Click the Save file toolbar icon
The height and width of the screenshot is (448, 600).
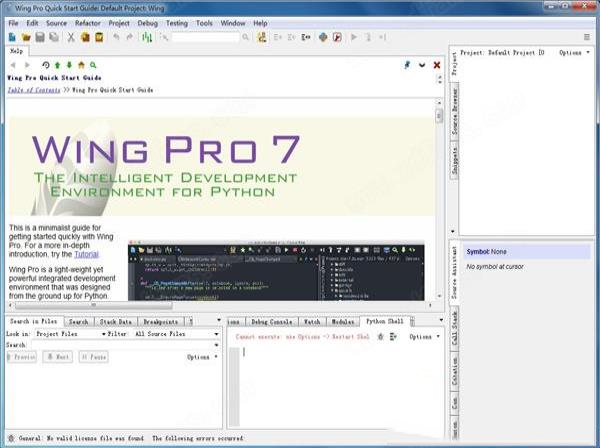tap(39, 37)
